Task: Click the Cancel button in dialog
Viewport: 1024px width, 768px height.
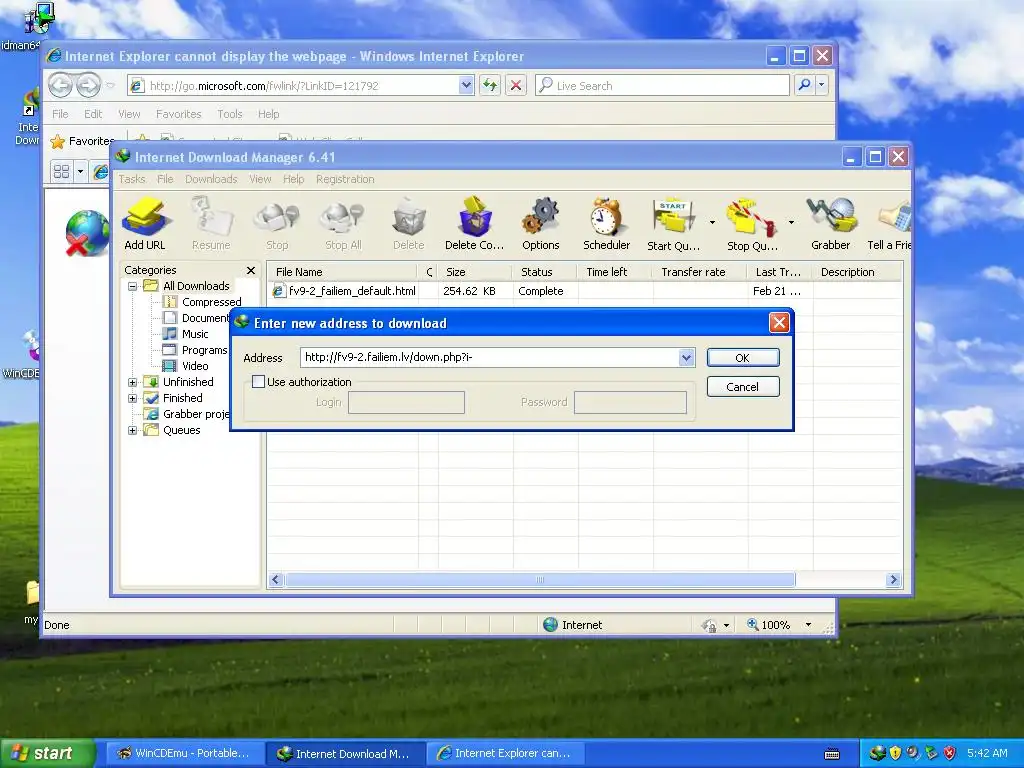Action: [x=743, y=387]
